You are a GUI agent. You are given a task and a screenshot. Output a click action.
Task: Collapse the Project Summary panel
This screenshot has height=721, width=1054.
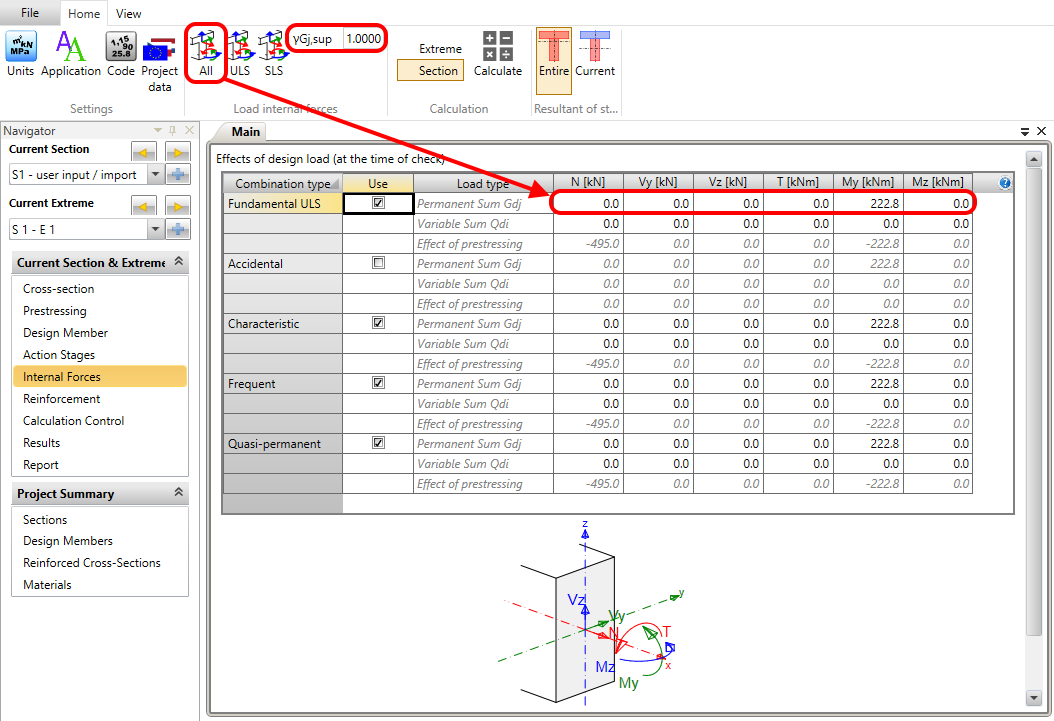pos(179,493)
